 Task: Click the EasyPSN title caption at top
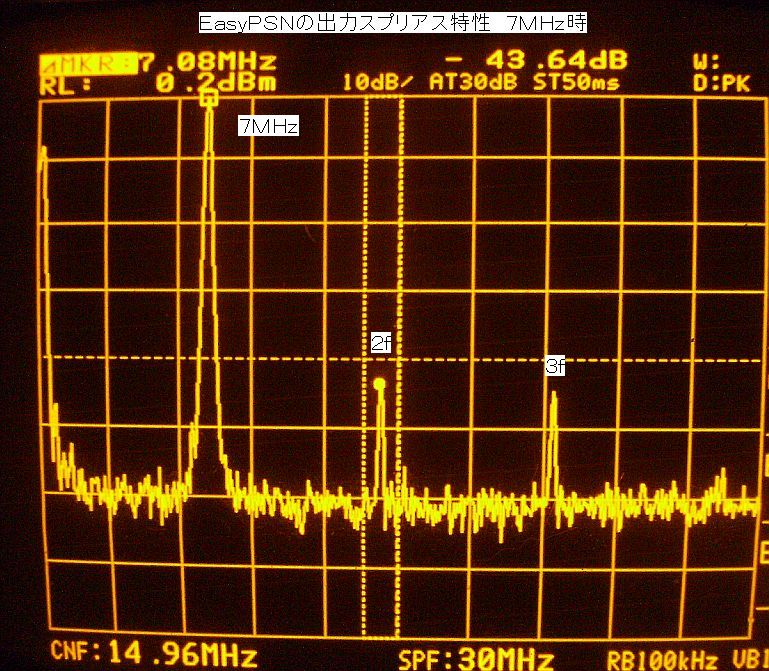coord(392,24)
